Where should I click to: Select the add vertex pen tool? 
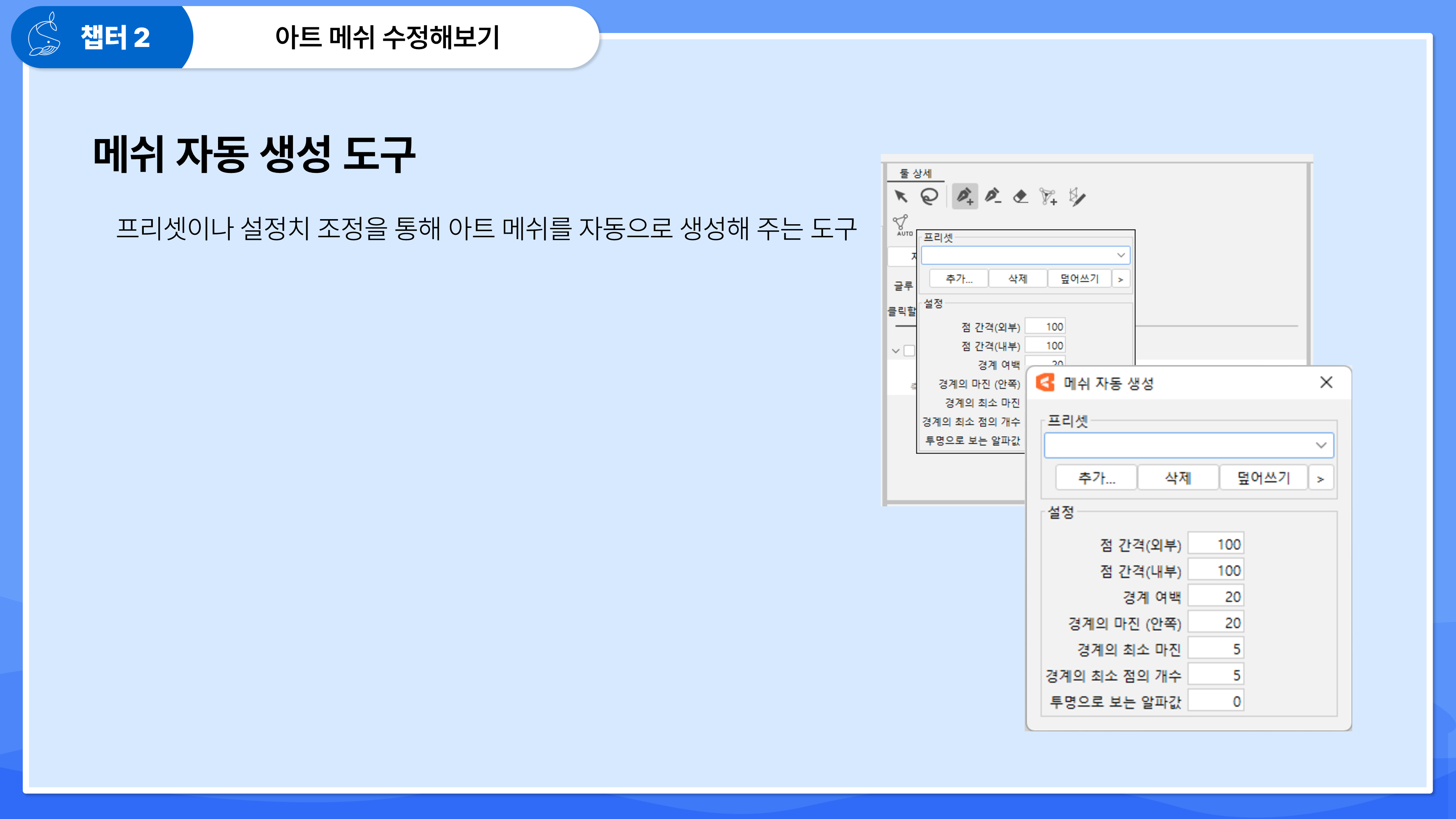point(965,197)
